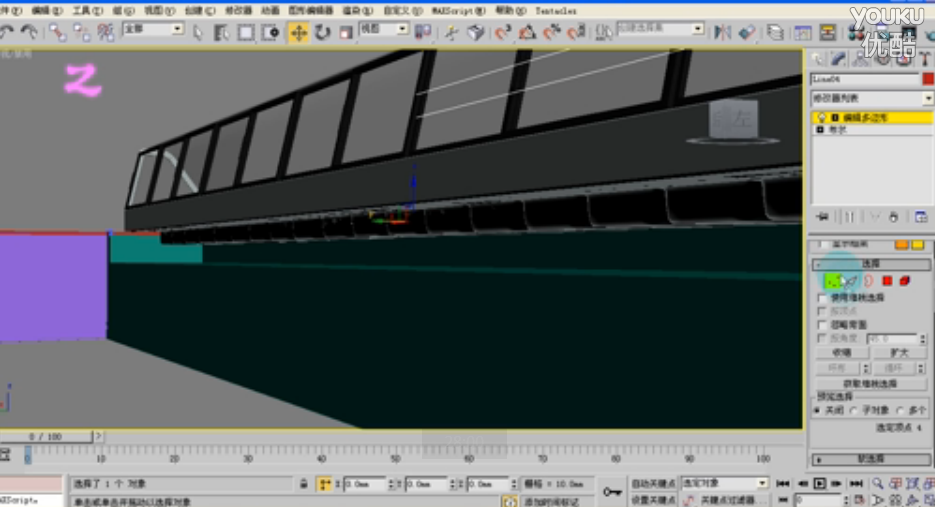935x507 pixels.
Task: Select the Off preview selection radio
Action: click(818, 410)
